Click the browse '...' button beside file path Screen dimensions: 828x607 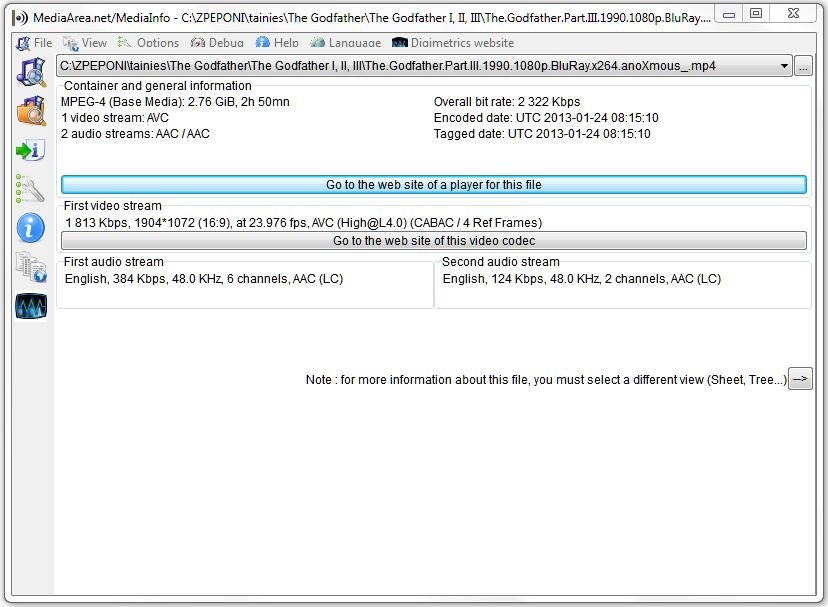point(803,66)
